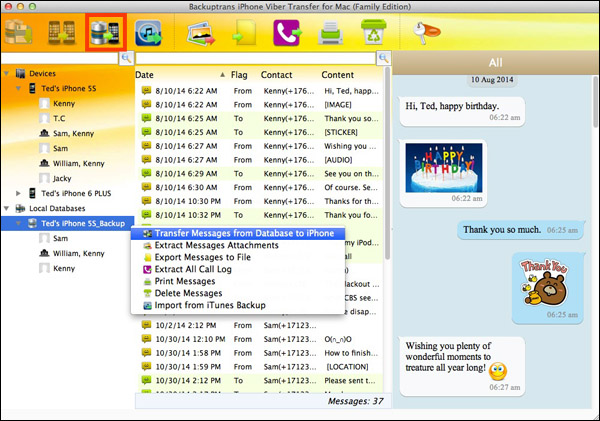Screen dimensions: 600x421
Task: Select Kenny under the backup database
Action: (x=64, y=268)
